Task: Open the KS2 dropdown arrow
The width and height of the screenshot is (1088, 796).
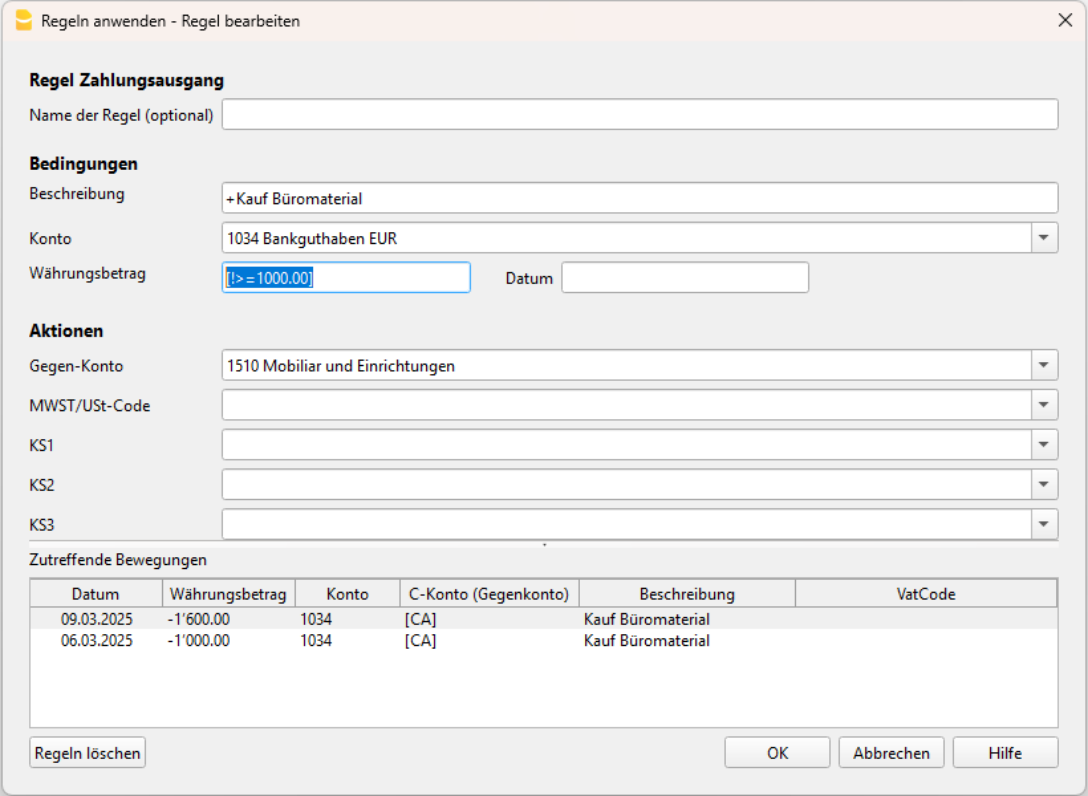Action: point(1044,485)
